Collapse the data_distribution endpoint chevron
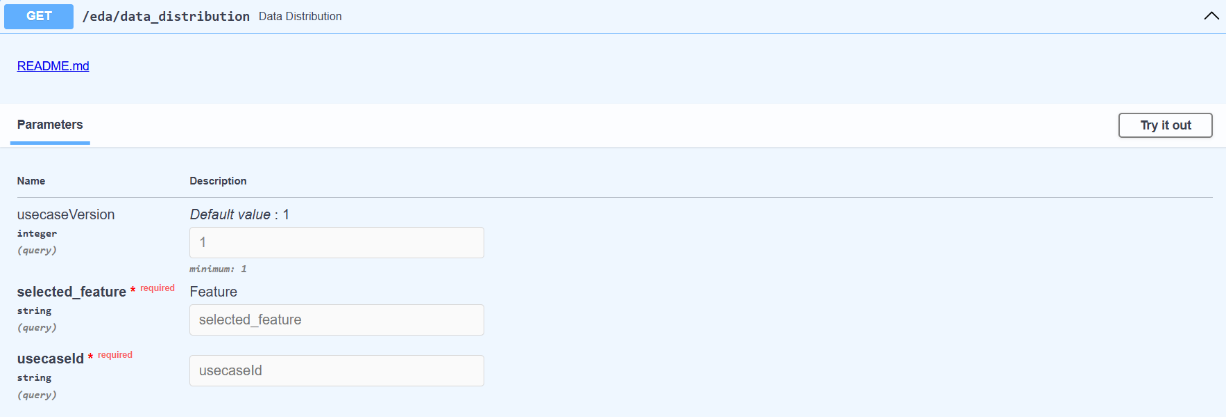Screen dimensions: 1226x417 tap(1209, 16)
